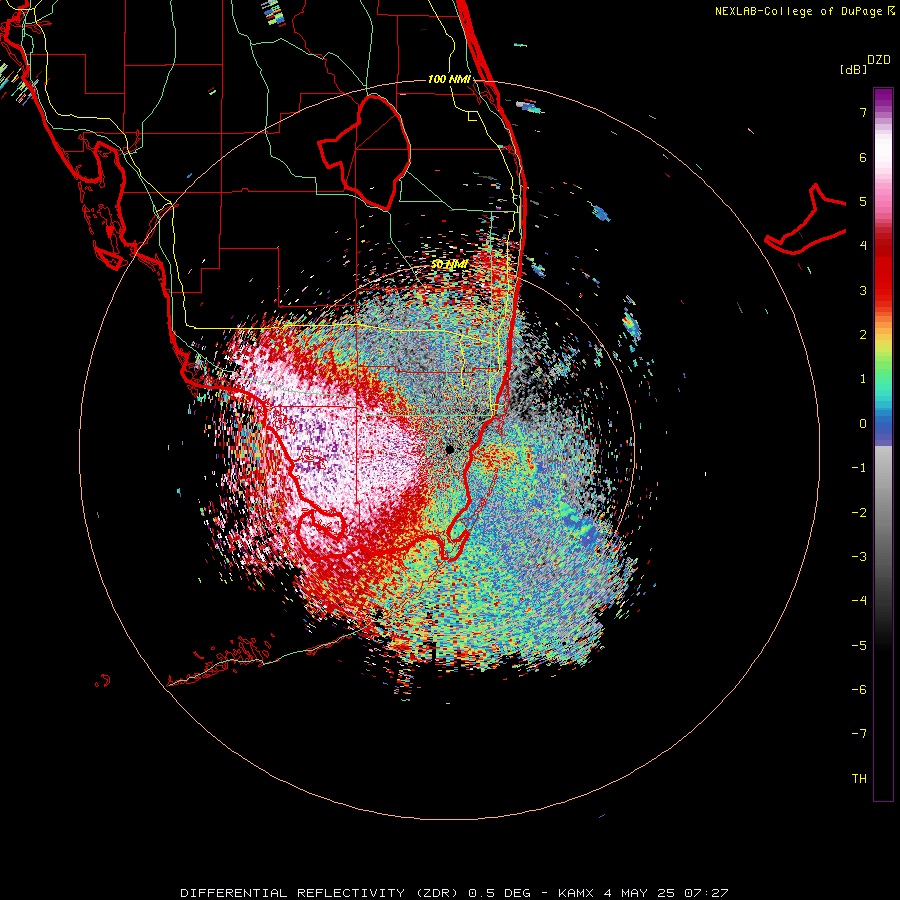Click the black radar site dot

point(449,449)
